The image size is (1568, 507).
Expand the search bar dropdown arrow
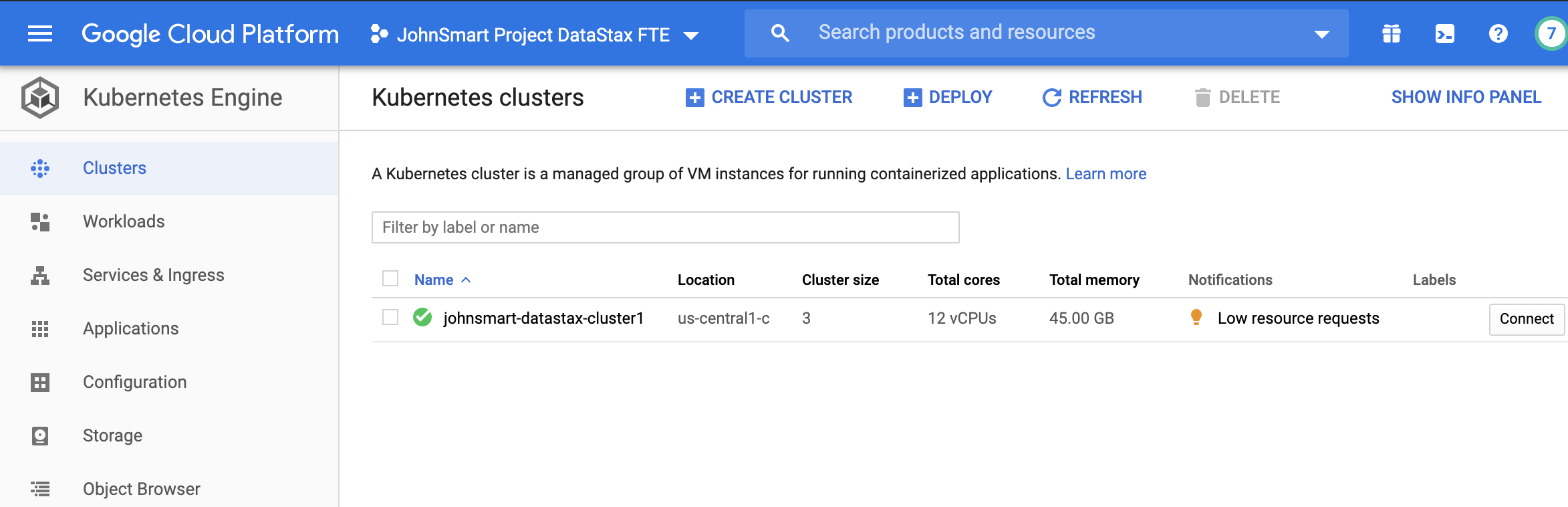point(1321,34)
